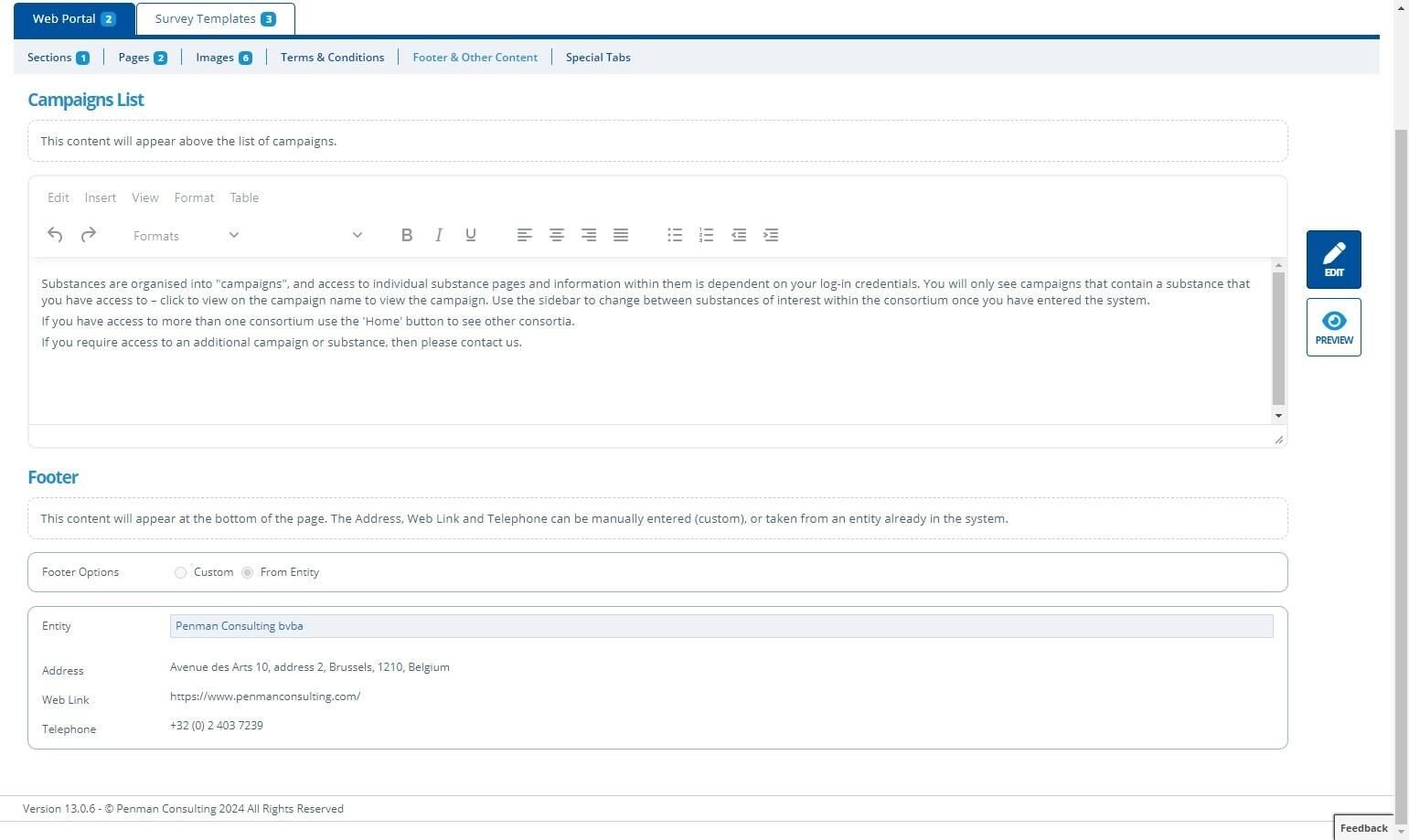The height and width of the screenshot is (840, 1409).
Task: Open the Insert menu in editor
Action: [101, 197]
